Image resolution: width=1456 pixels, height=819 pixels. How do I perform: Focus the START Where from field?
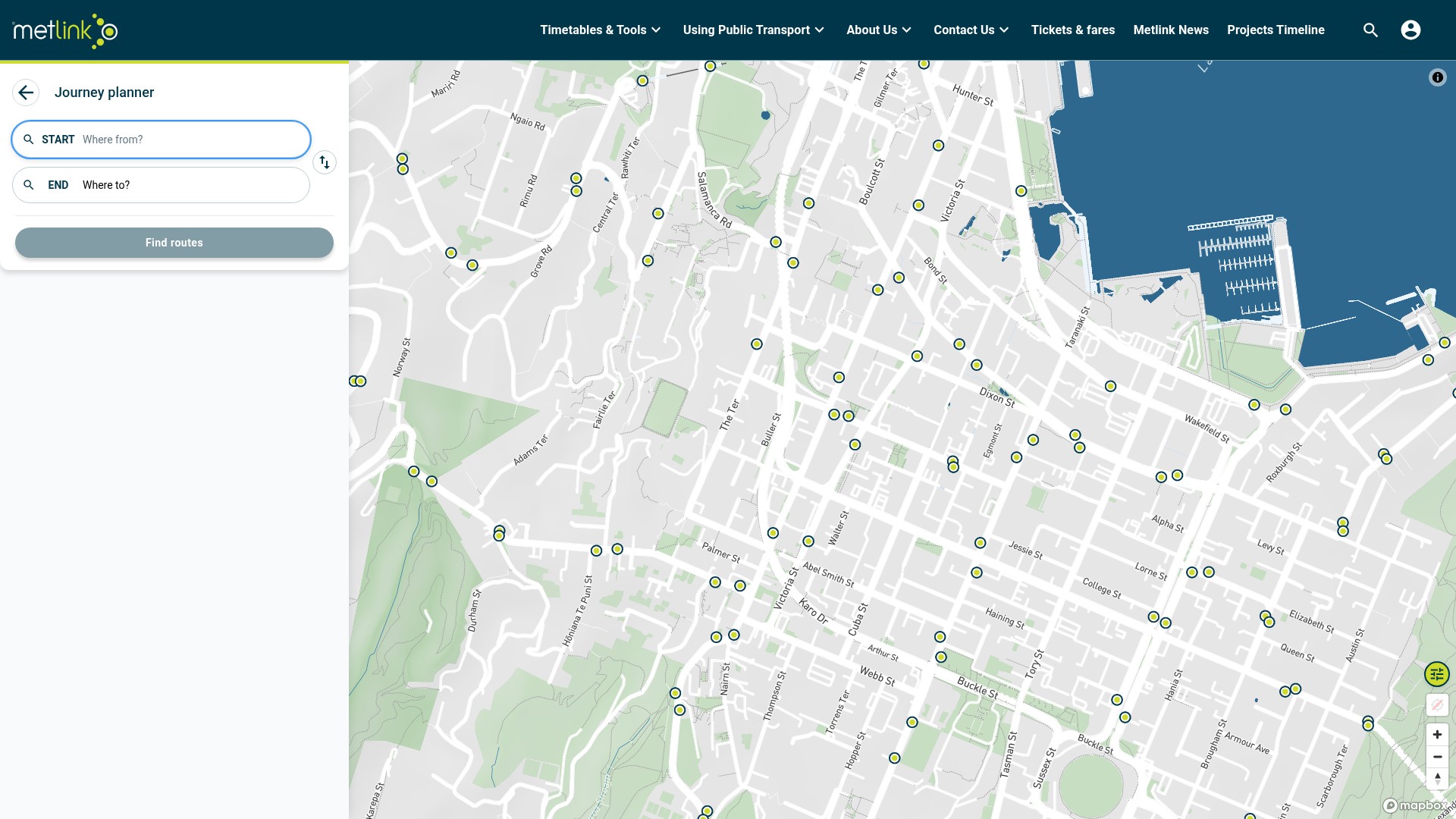pyautogui.click(x=161, y=140)
